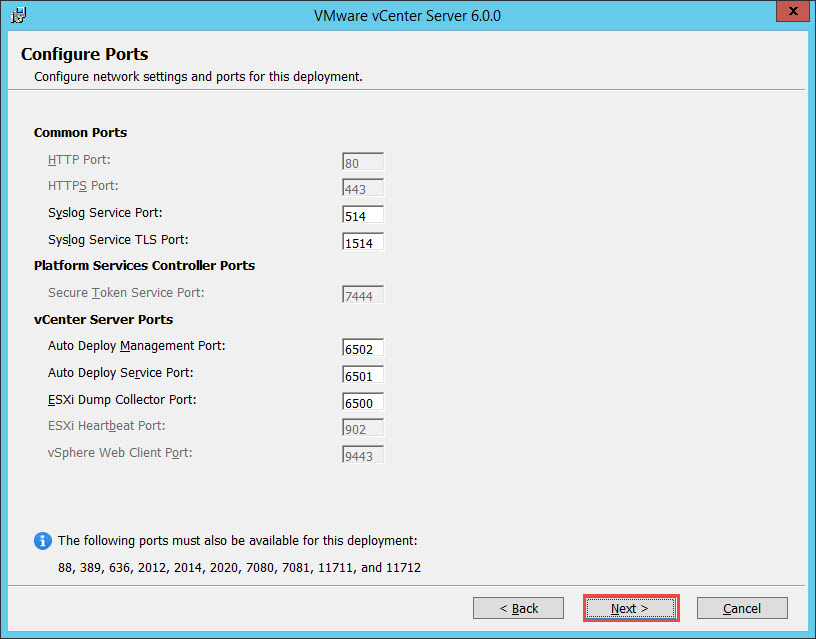Click the ESXi Heartbeat Port field
The width and height of the screenshot is (816, 639).
[x=361, y=428]
